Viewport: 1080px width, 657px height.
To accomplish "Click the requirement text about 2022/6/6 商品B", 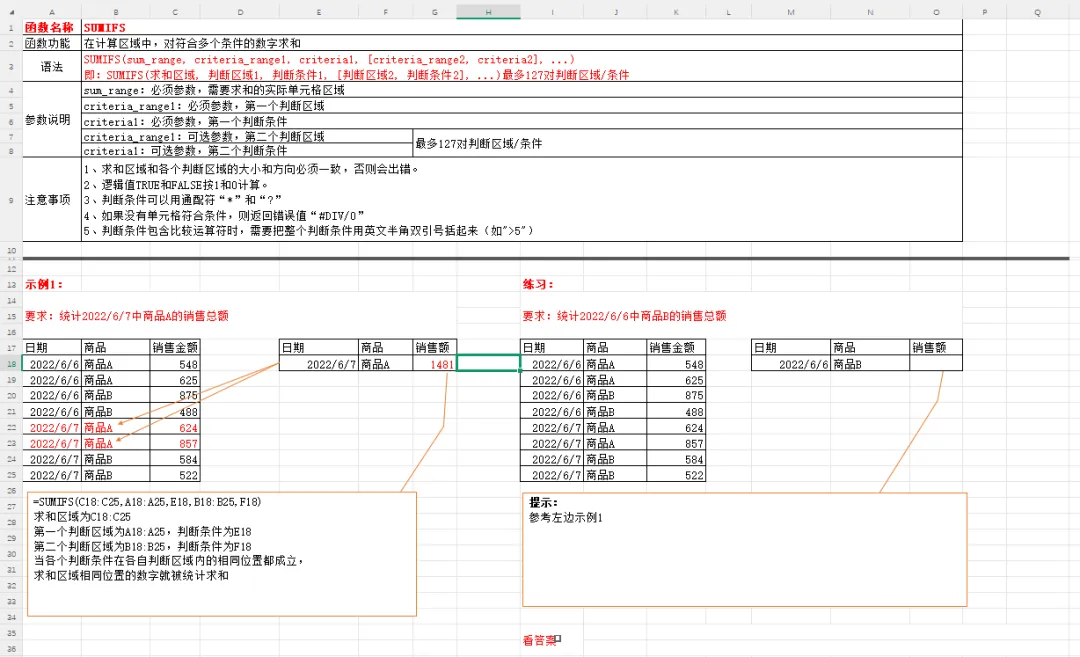I will (624, 315).
